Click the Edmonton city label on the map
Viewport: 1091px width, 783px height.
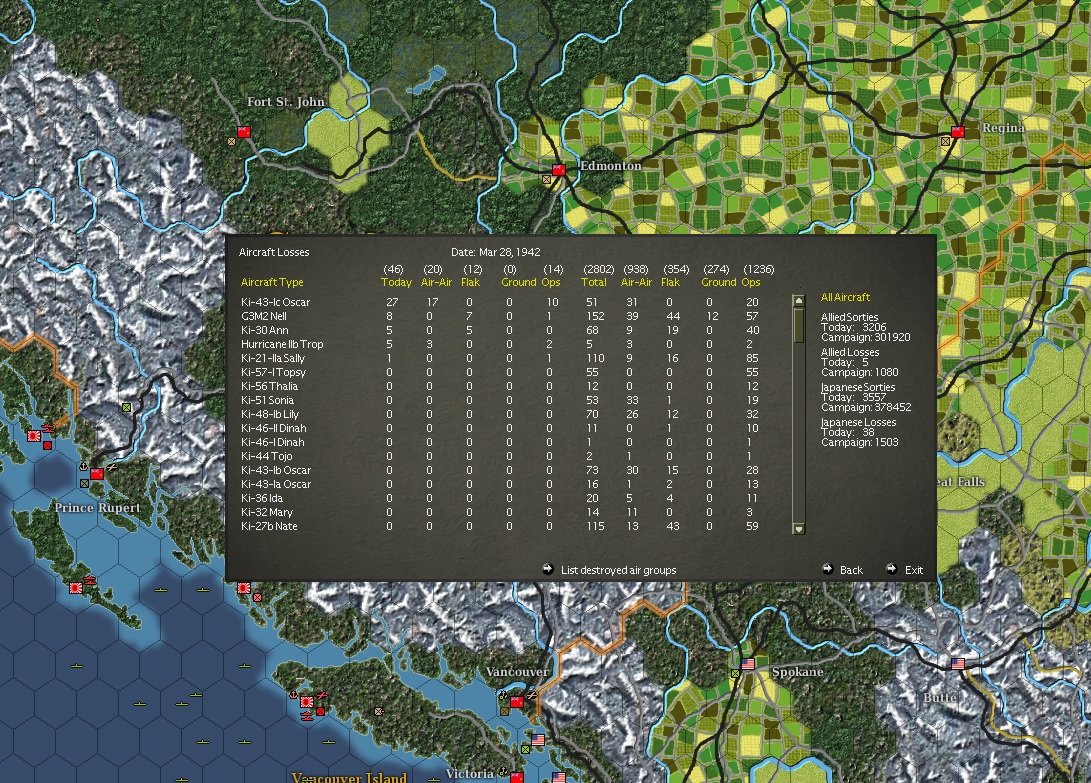coord(610,166)
